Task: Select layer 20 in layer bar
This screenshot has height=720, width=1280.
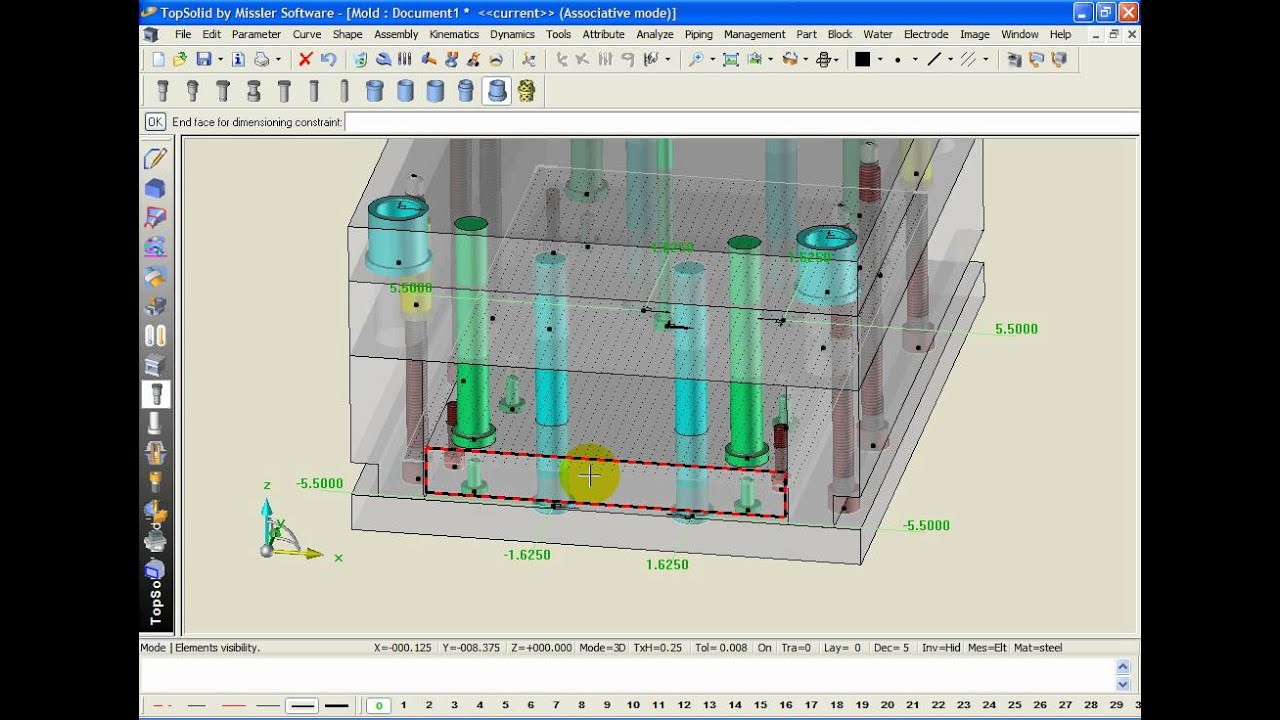Action: click(888, 705)
